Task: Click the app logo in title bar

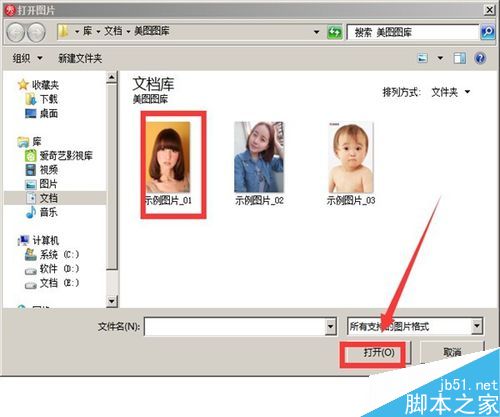Action: [10, 10]
